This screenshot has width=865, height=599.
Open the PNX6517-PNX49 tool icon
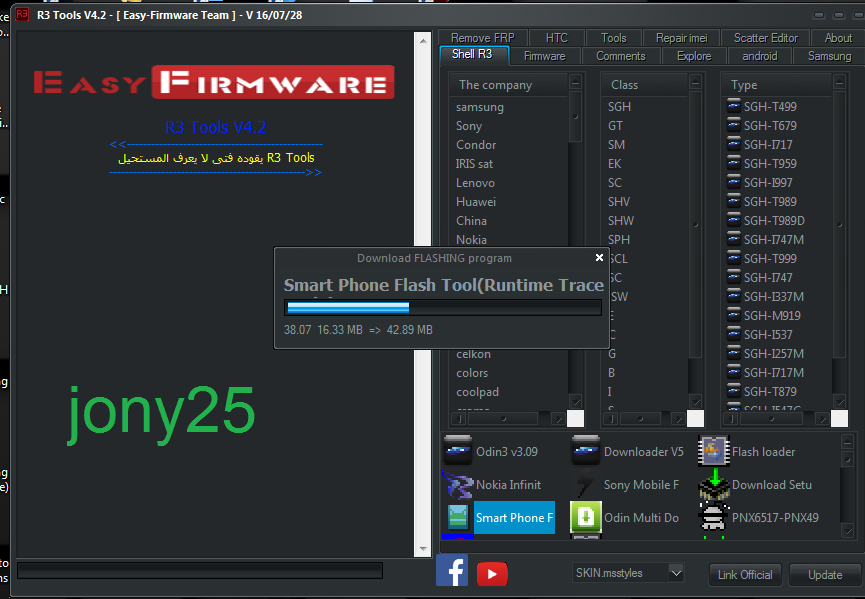coord(713,518)
